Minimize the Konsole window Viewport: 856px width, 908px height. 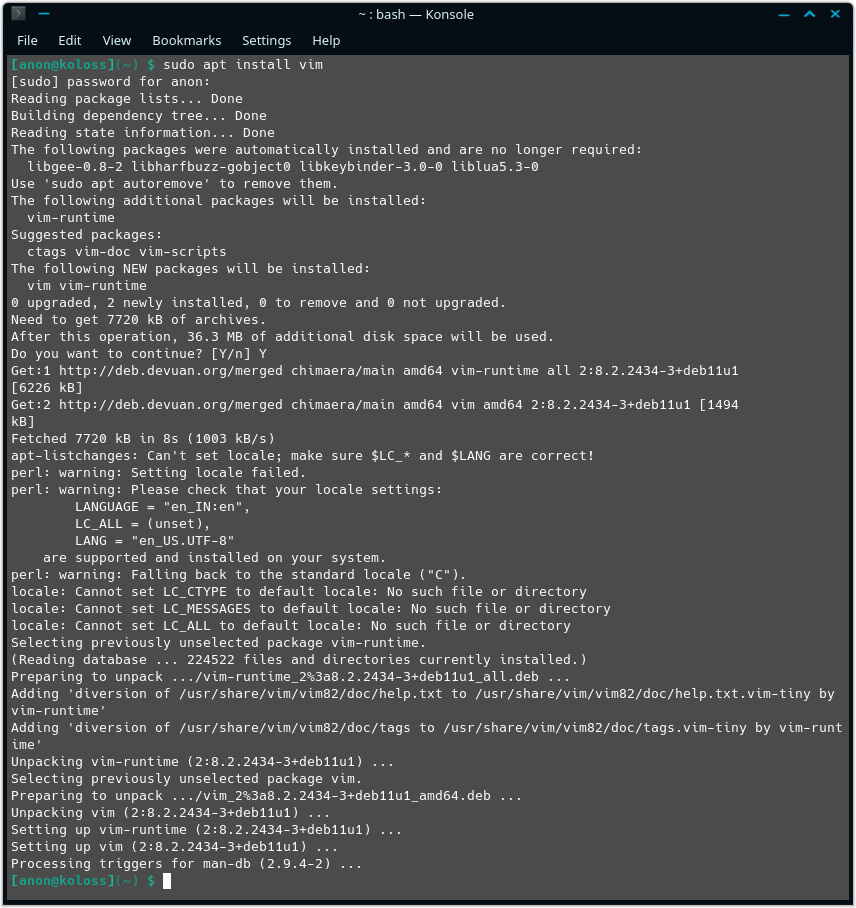tap(784, 15)
